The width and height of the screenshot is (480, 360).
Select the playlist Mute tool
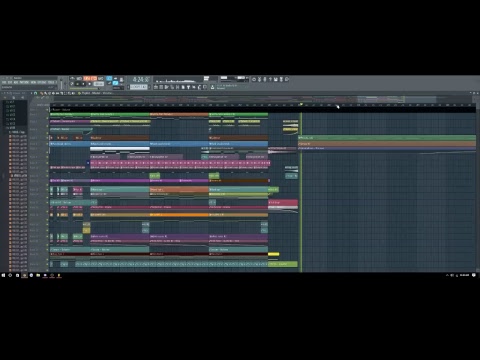tap(53, 93)
